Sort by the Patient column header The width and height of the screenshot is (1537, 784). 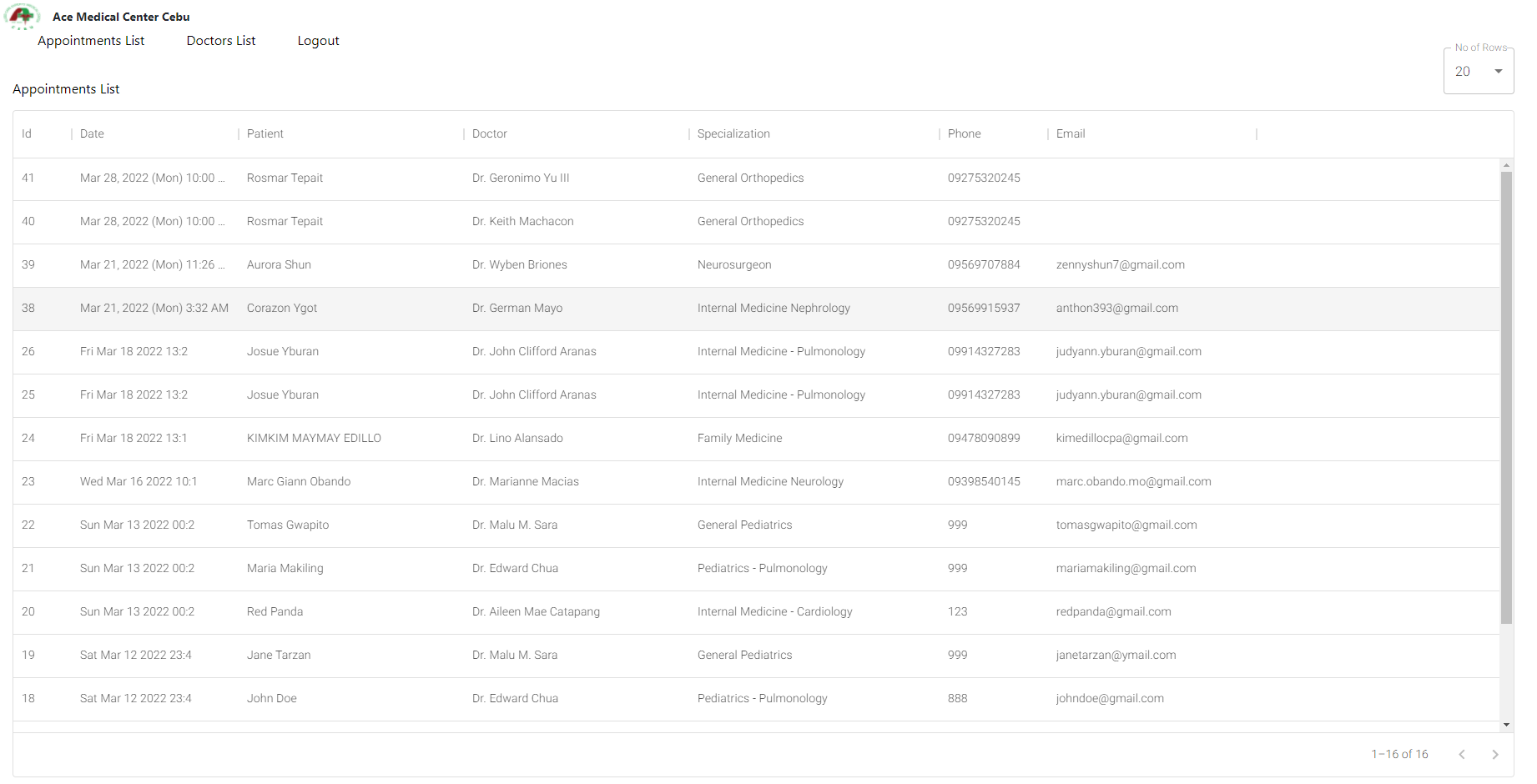[x=265, y=133]
